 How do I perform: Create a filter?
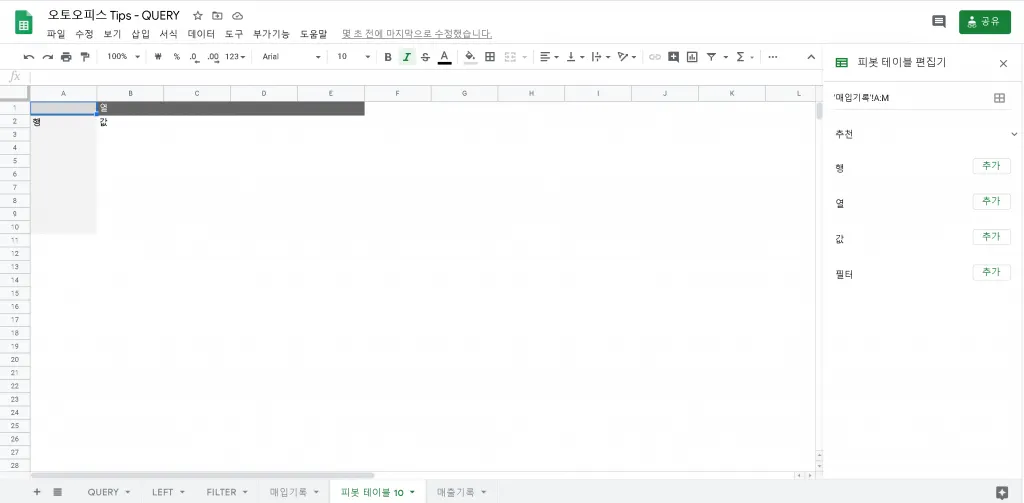click(711, 57)
